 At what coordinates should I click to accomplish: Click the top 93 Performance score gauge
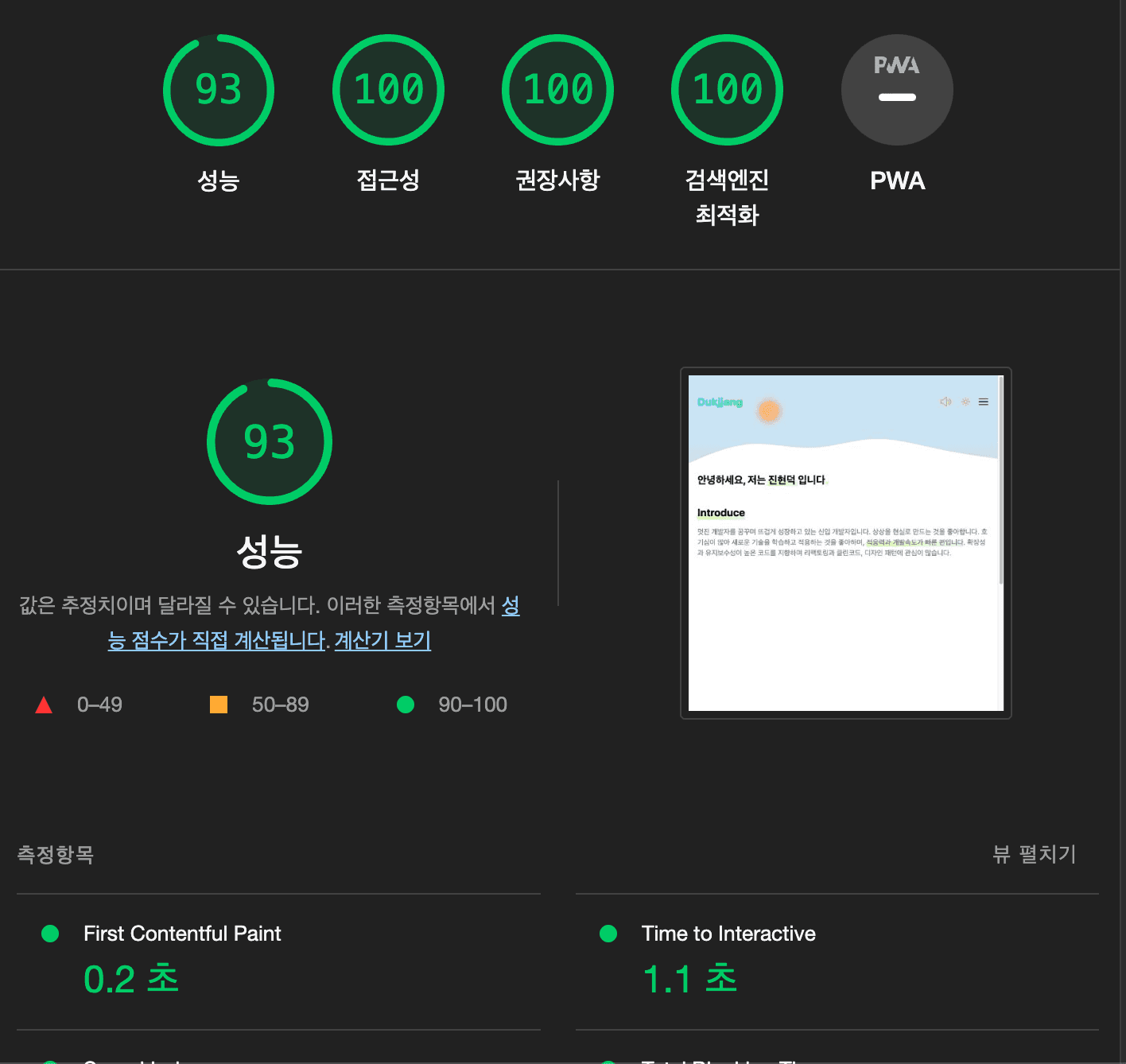pos(219,90)
